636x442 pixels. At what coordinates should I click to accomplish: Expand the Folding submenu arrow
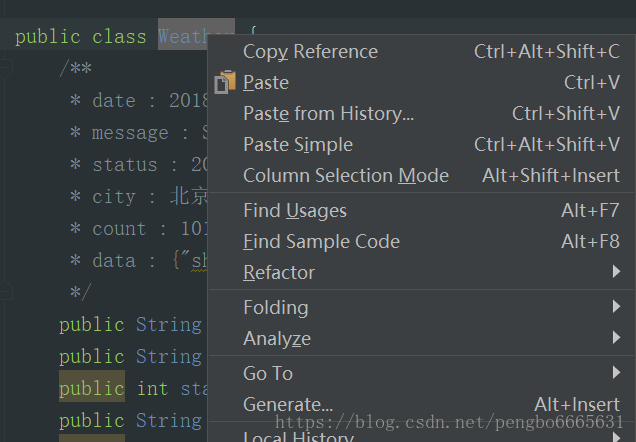coord(617,307)
